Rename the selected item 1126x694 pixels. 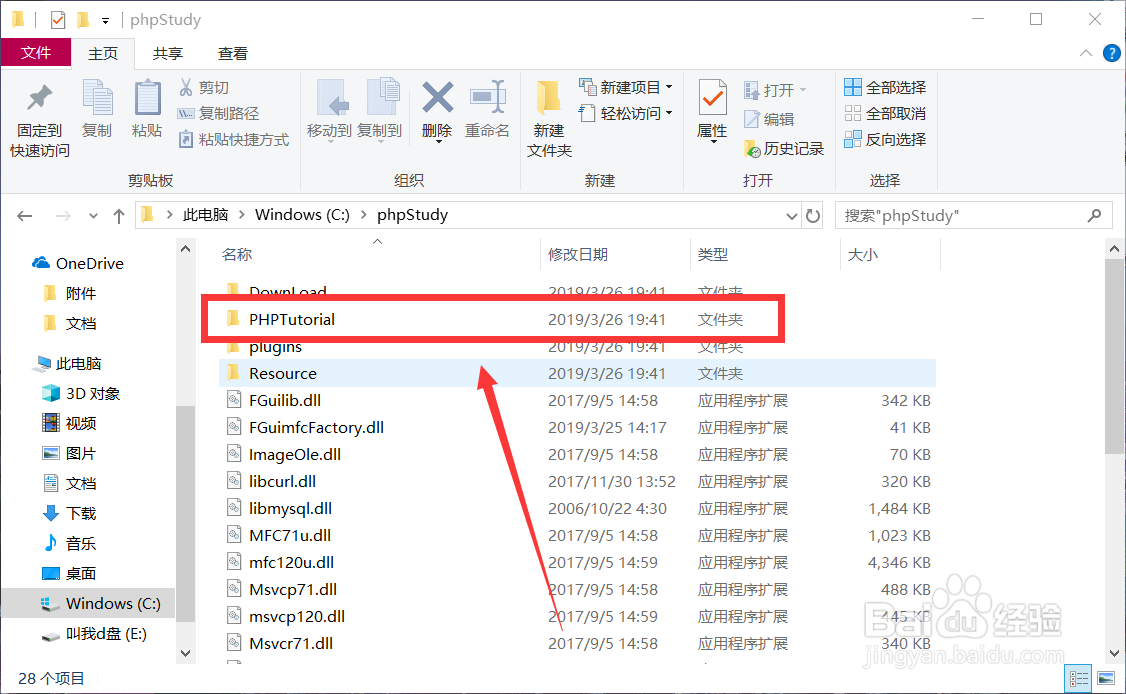coord(487,109)
